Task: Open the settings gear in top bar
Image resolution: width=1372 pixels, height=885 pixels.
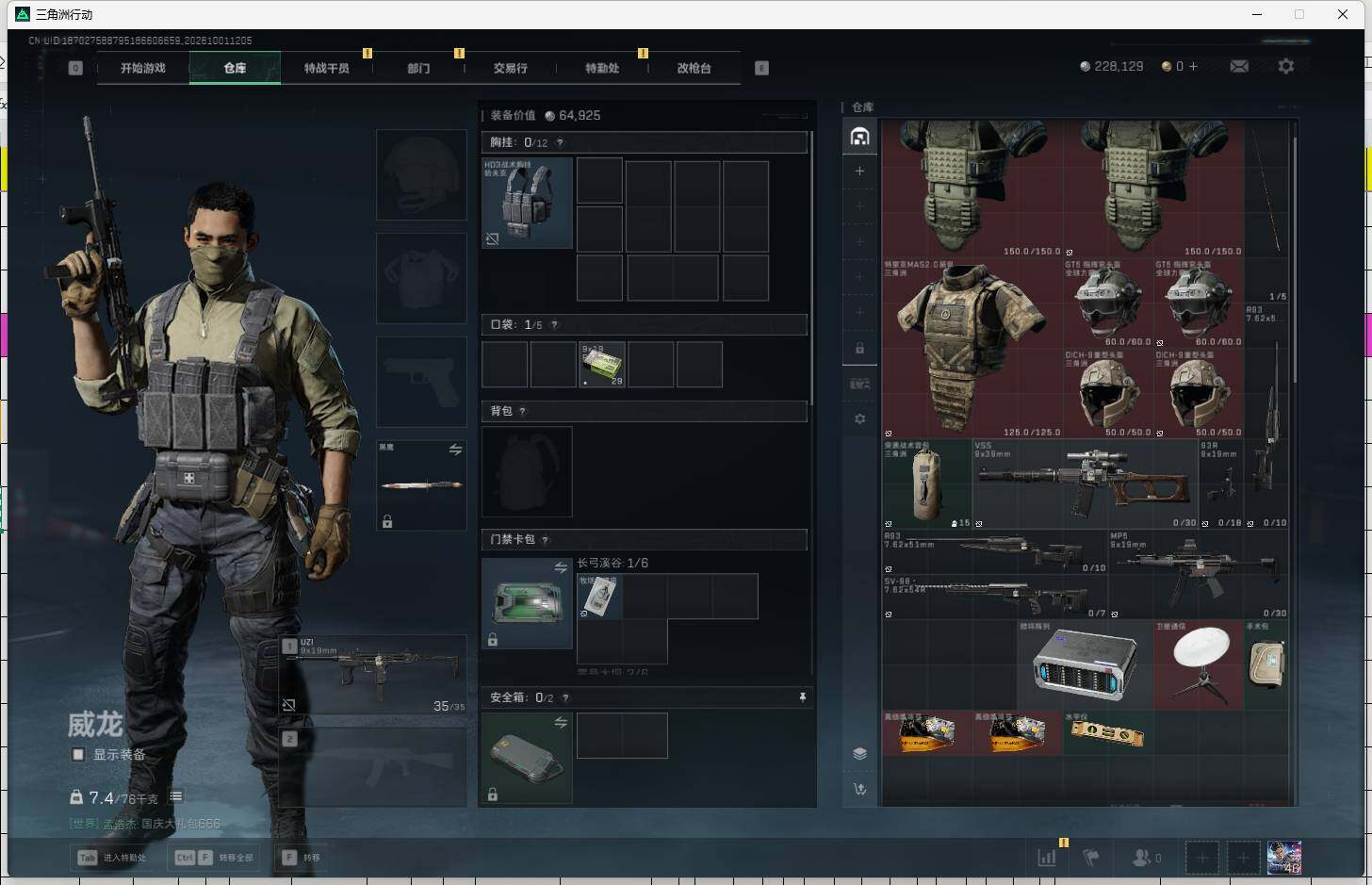Action: [1285, 66]
